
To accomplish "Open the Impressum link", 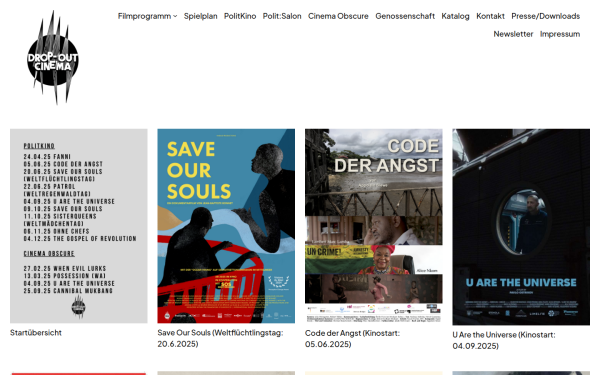I will tap(560, 34).
